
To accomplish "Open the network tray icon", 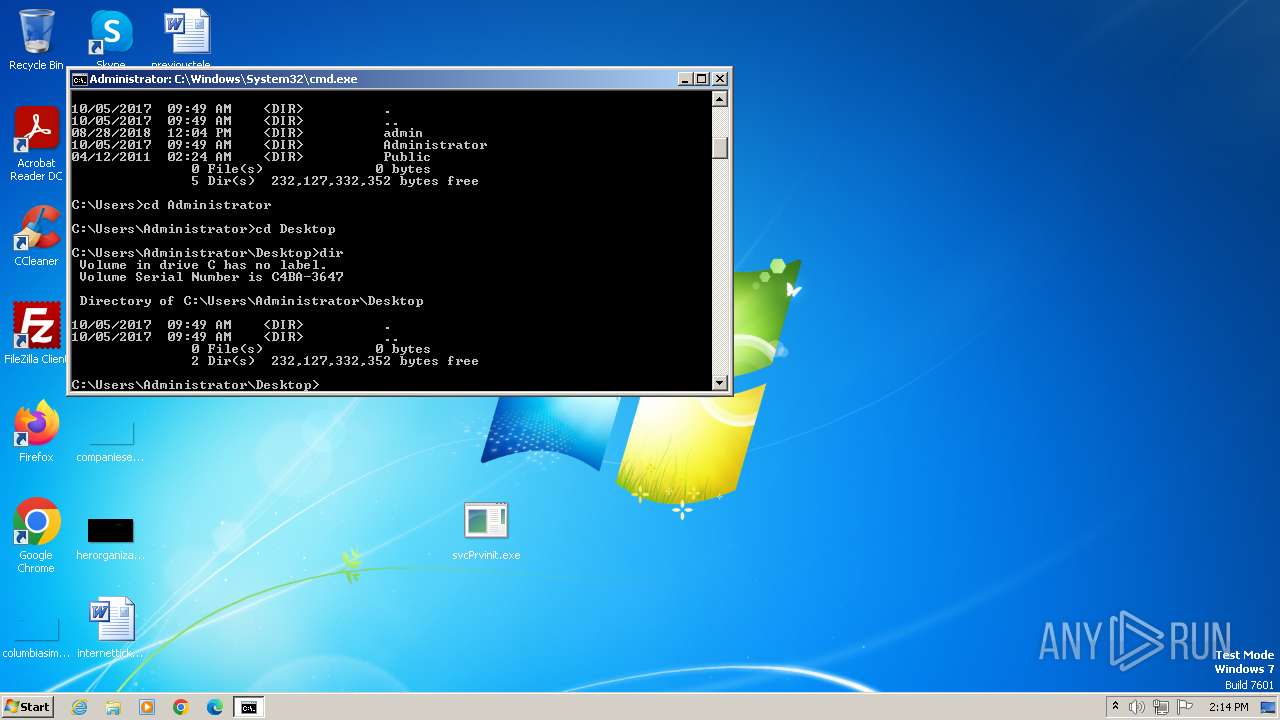I will point(1161,707).
